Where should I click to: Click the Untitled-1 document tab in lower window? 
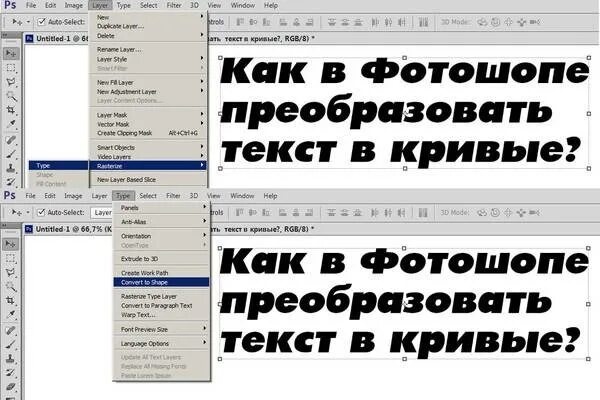point(68,229)
